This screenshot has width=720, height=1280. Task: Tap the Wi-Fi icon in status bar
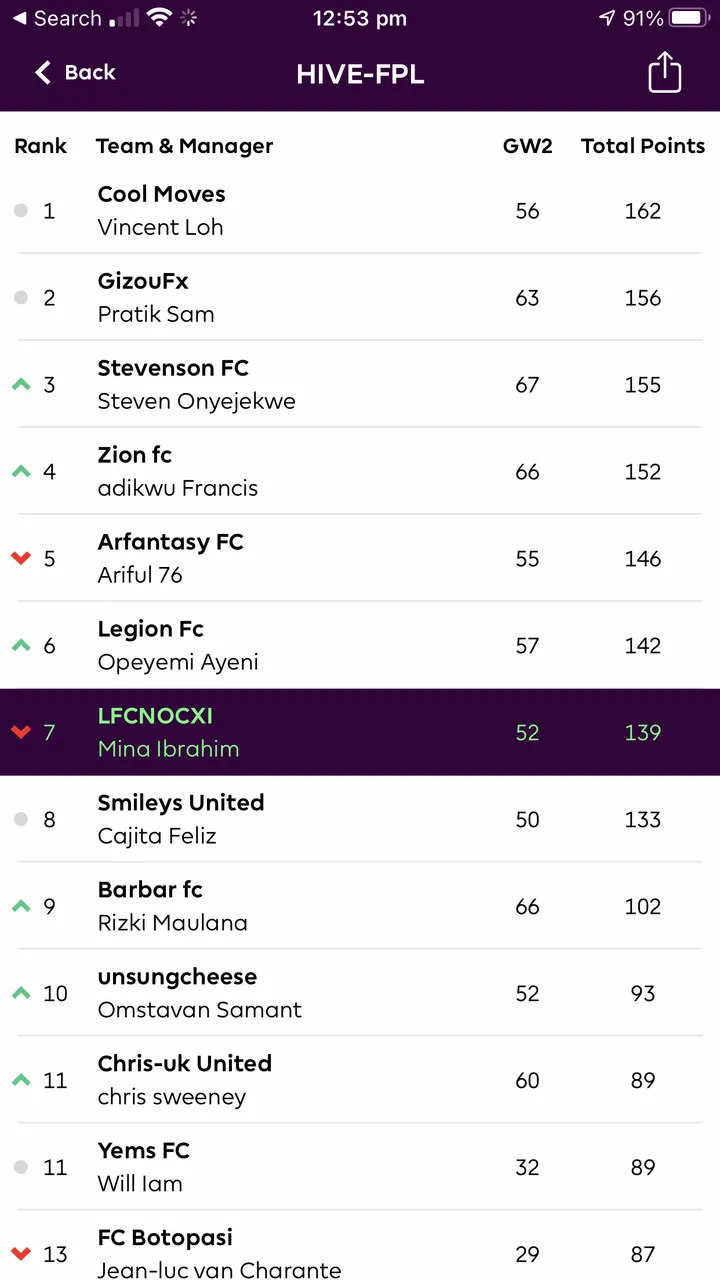pyautogui.click(x=159, y=18)
